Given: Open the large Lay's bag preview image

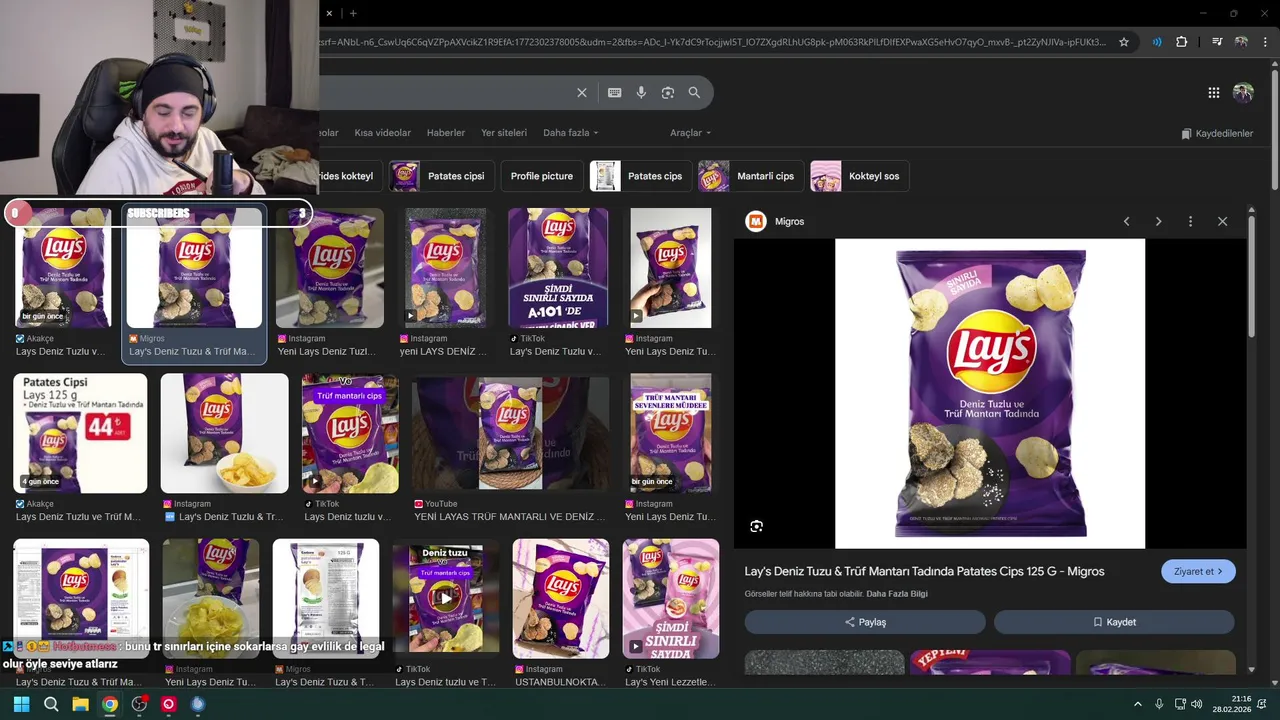Looking at the screenshot, I should 990,393.
